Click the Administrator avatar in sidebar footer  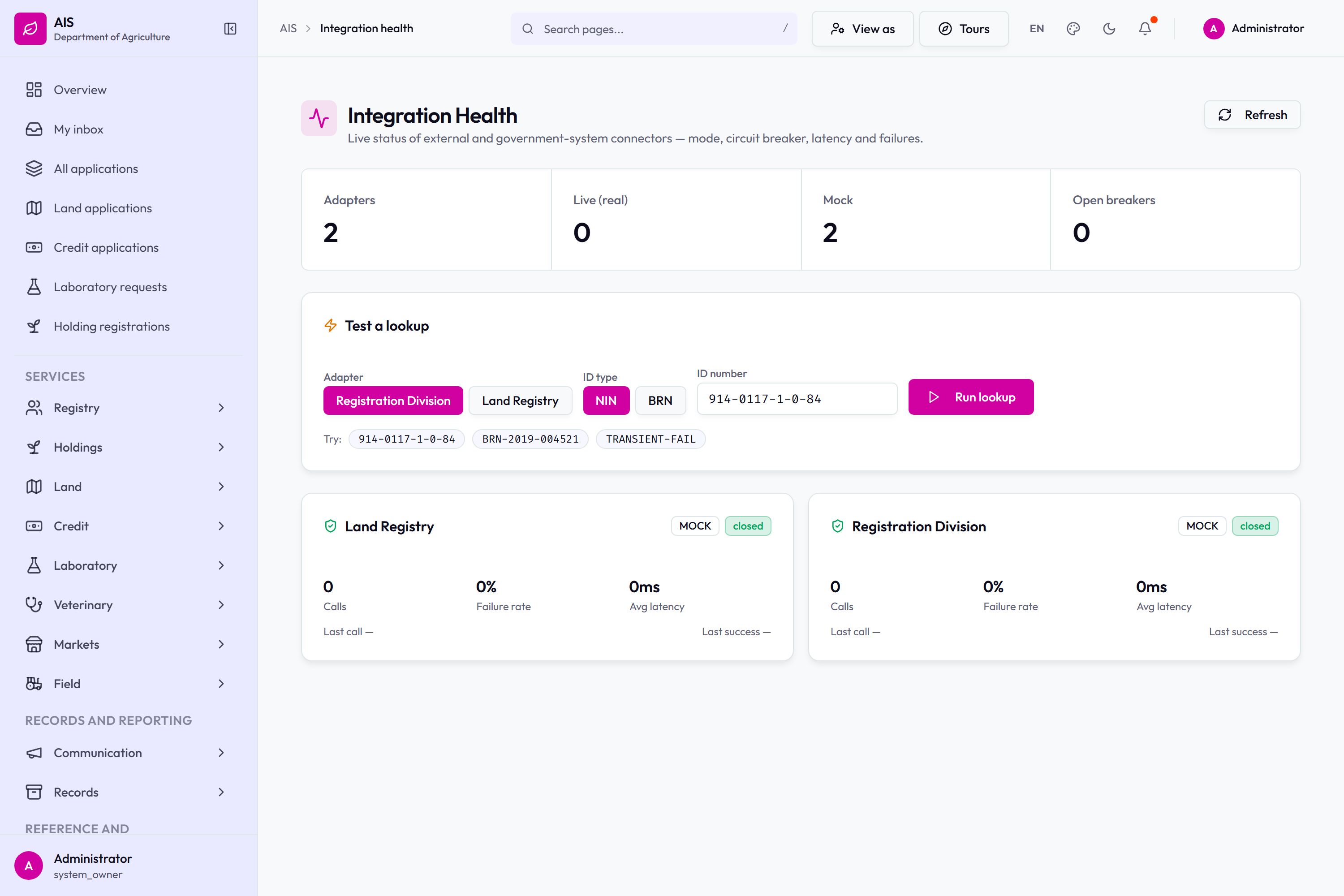click(x=29, y=866)
